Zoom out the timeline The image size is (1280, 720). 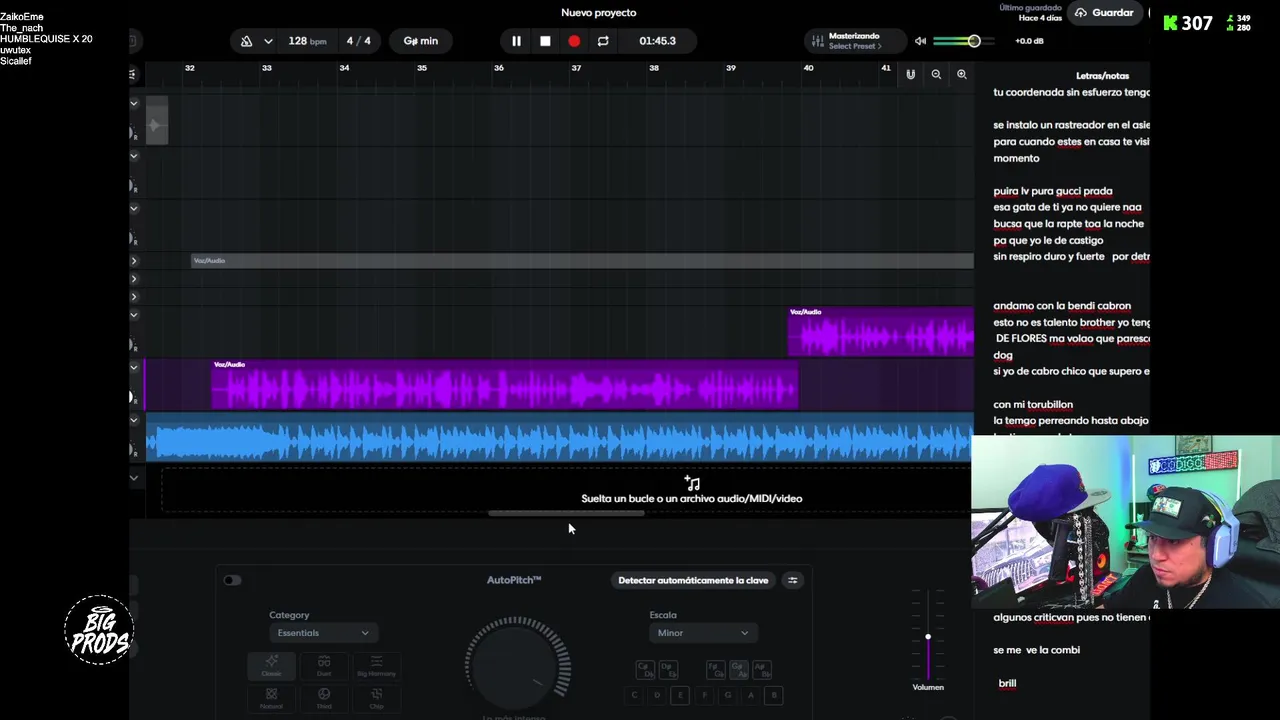[936, 74]
